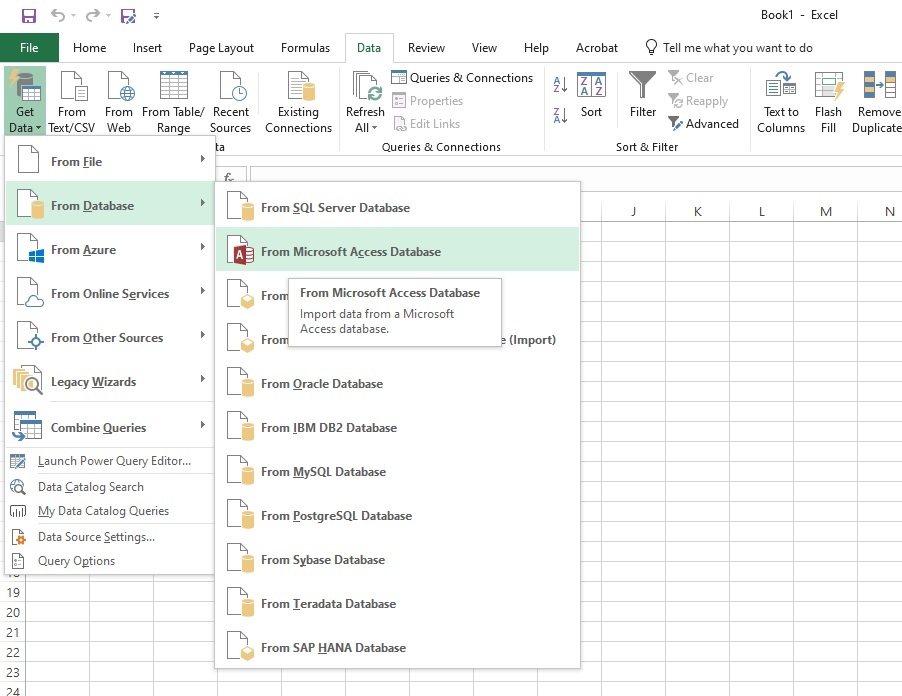Select column J header

[x=633, y=212]
